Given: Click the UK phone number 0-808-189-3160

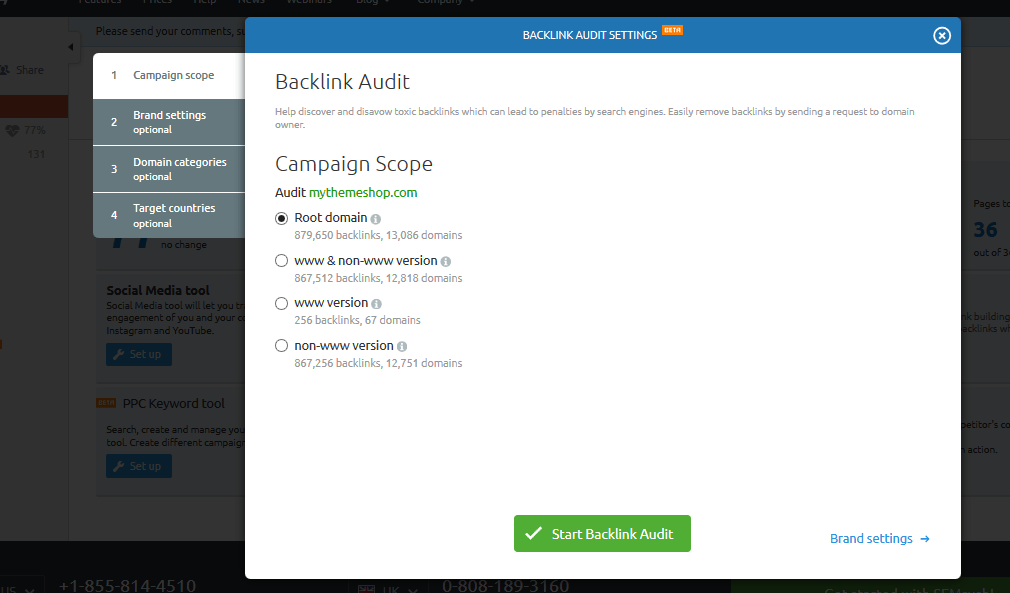Looking at the screenshot, I should (506, 585).
